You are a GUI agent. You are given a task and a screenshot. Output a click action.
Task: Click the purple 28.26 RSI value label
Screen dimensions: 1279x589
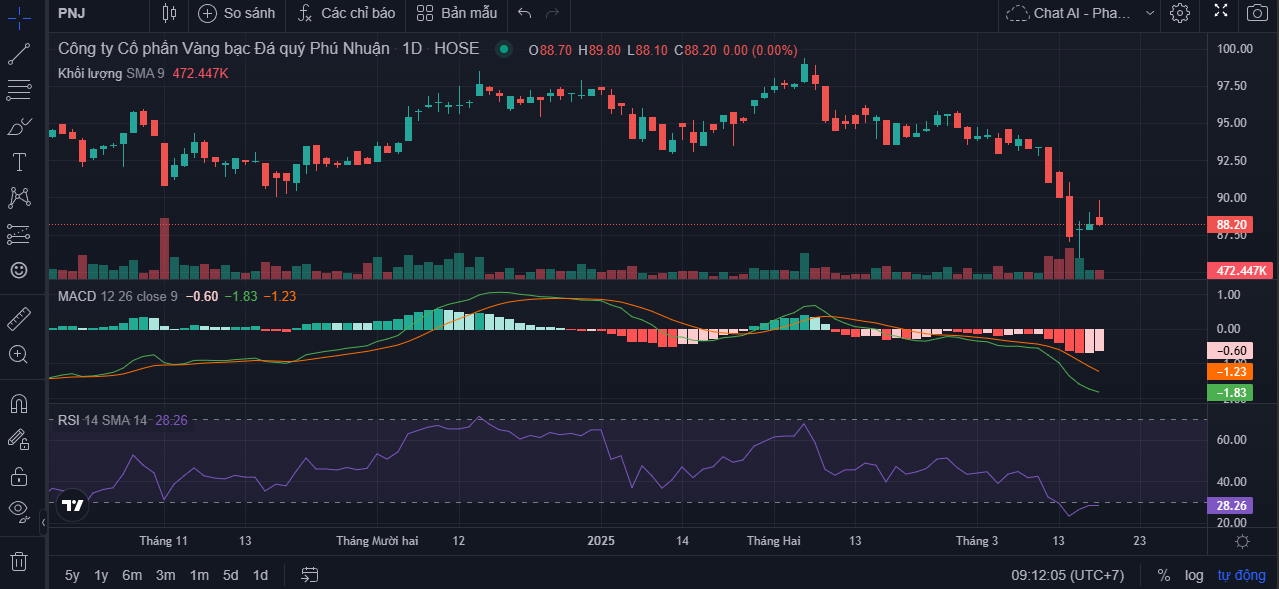1231,506
